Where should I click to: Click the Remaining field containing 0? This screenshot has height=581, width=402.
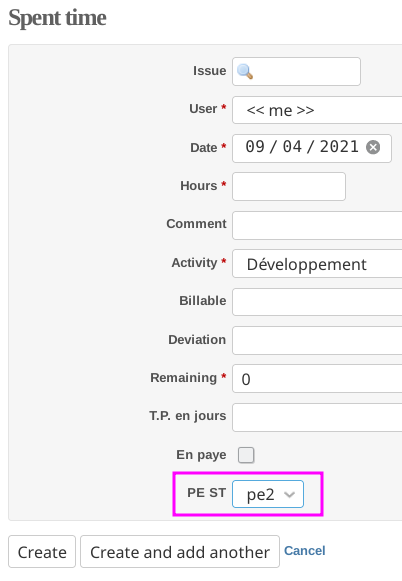coord(317,378)
